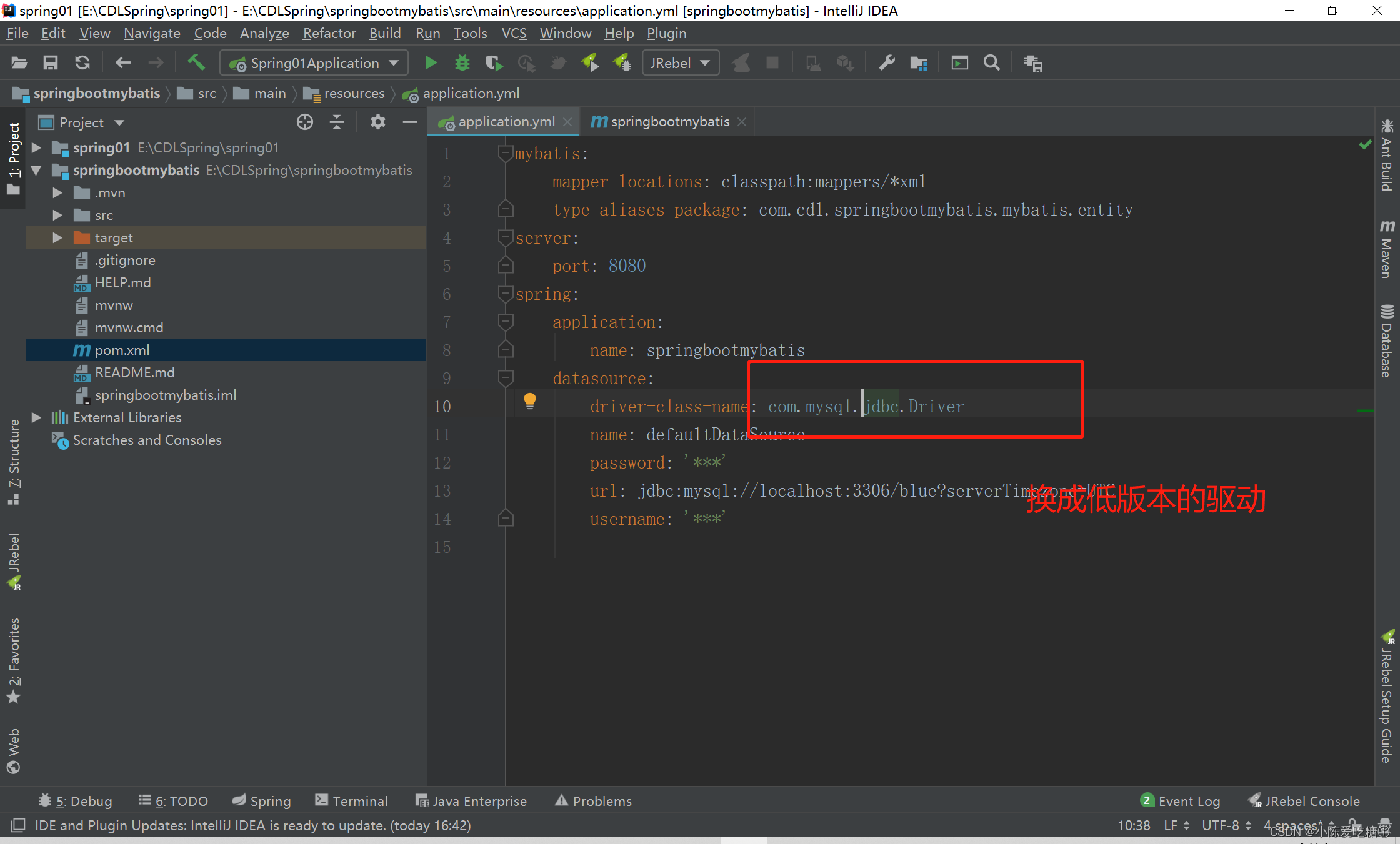Toggle the Structure tool window
Screen dimensions: 1400x844
[14, 461]
